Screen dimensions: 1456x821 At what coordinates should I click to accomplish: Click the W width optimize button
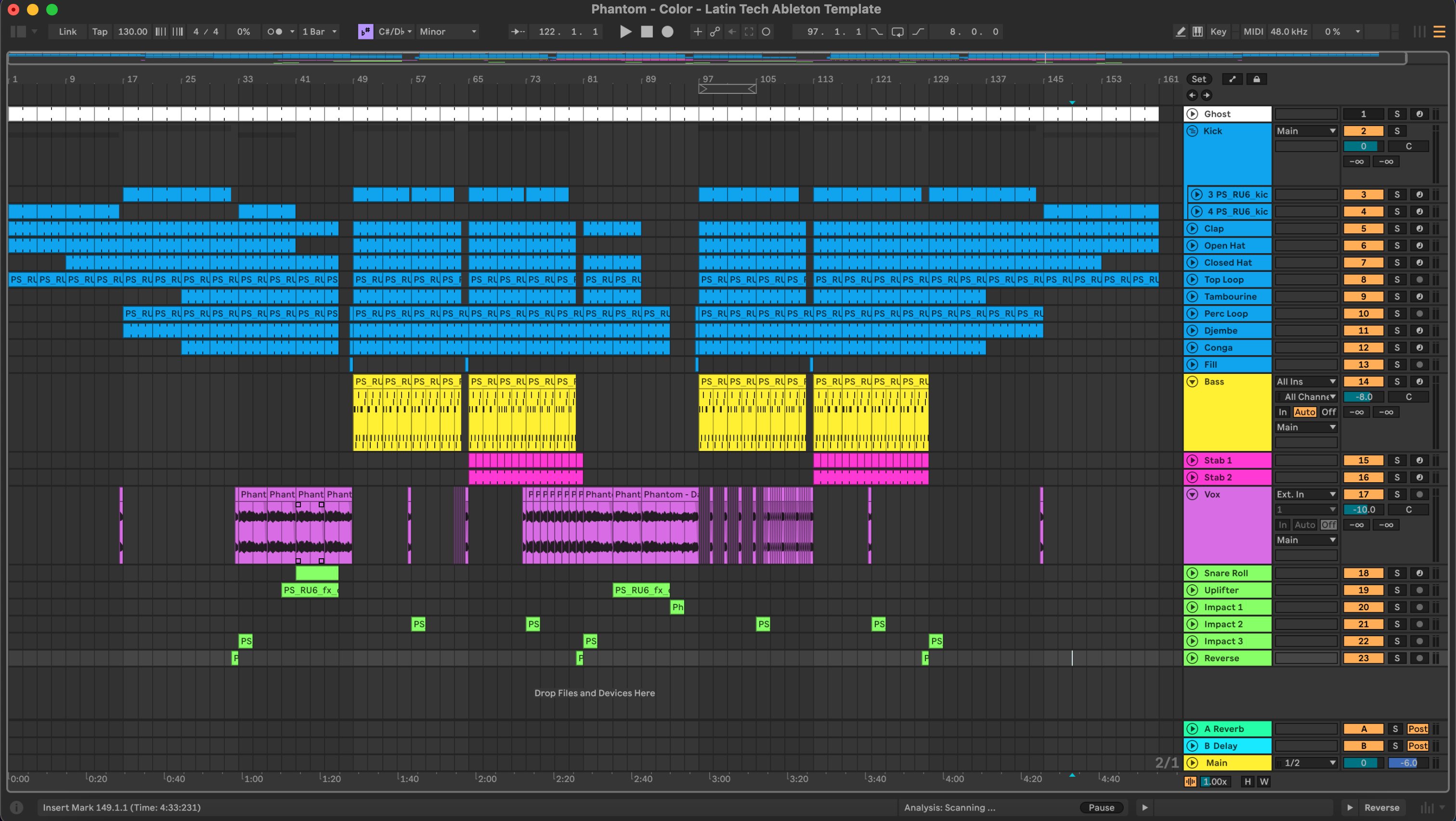click(x=1264, y=782)
